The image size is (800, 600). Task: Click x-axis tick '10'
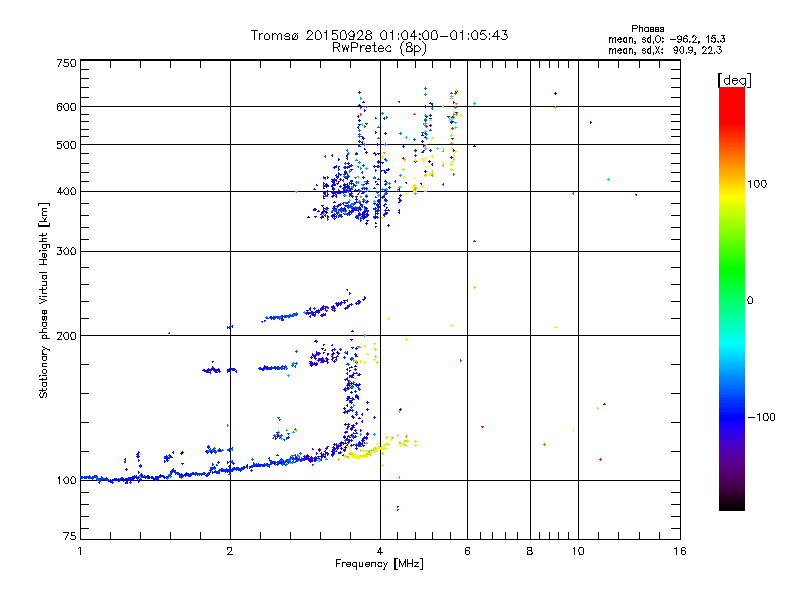pos(578,551)
